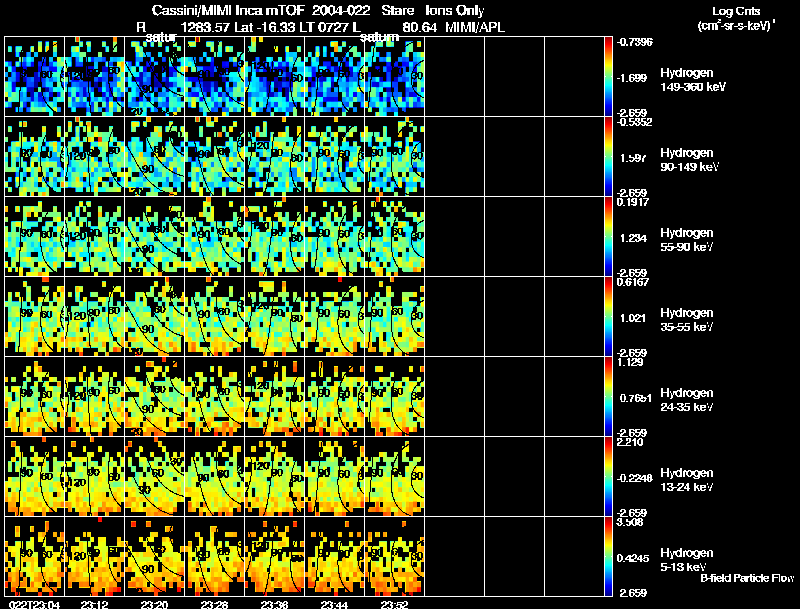Select the 55-90 keV image panel at 23:12

[94, 237]
